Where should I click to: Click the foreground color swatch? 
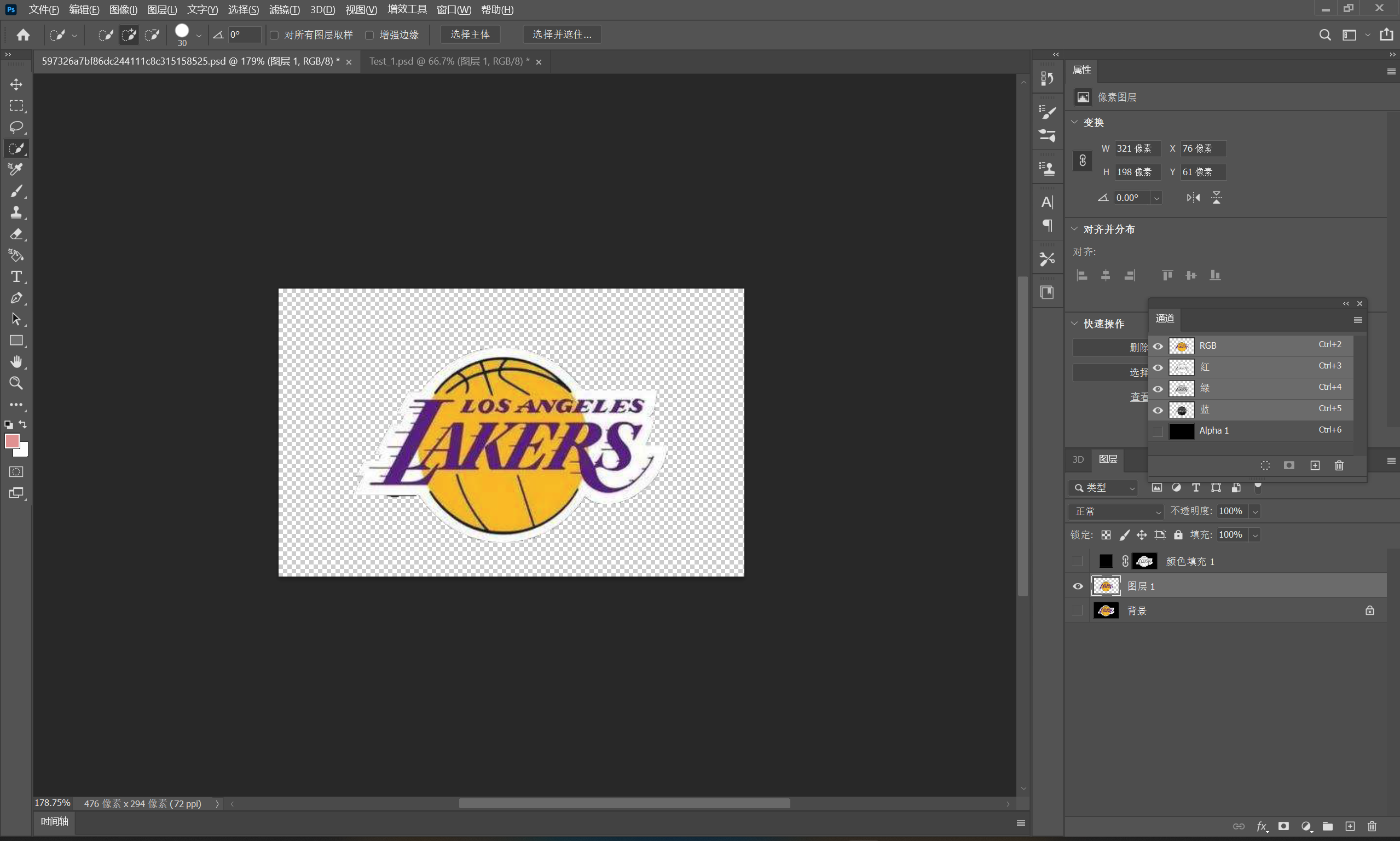[12, 441]
